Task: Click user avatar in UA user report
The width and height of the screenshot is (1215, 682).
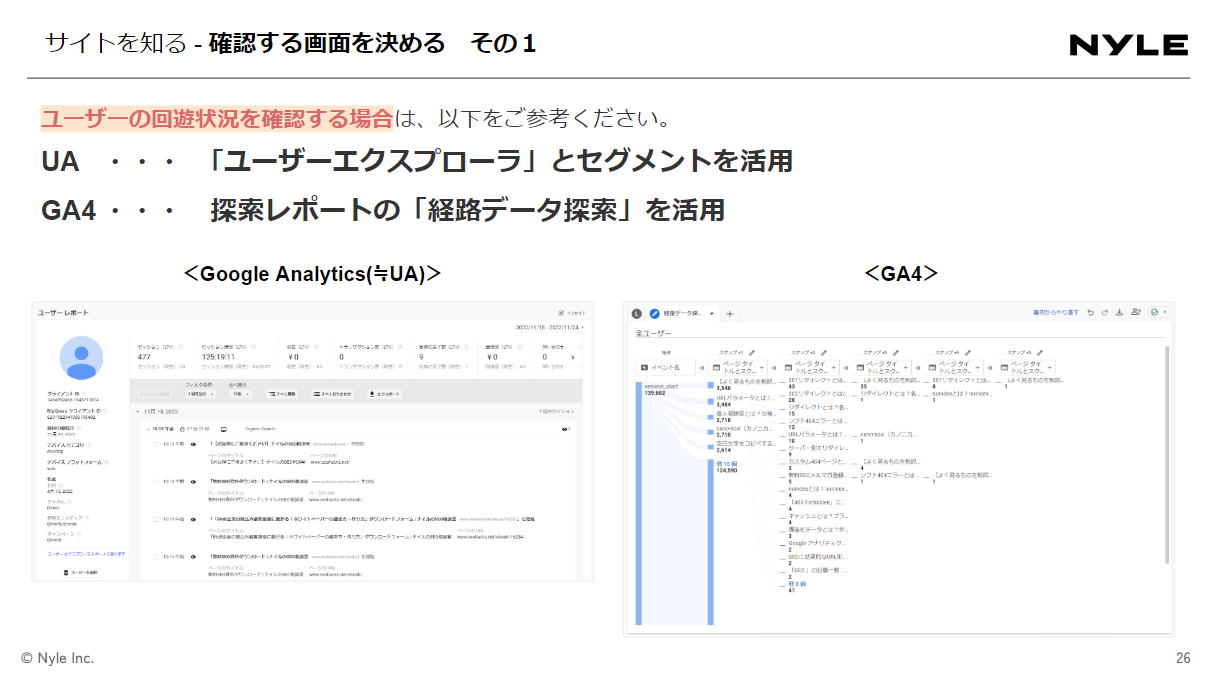Action: tap(81, 357)
